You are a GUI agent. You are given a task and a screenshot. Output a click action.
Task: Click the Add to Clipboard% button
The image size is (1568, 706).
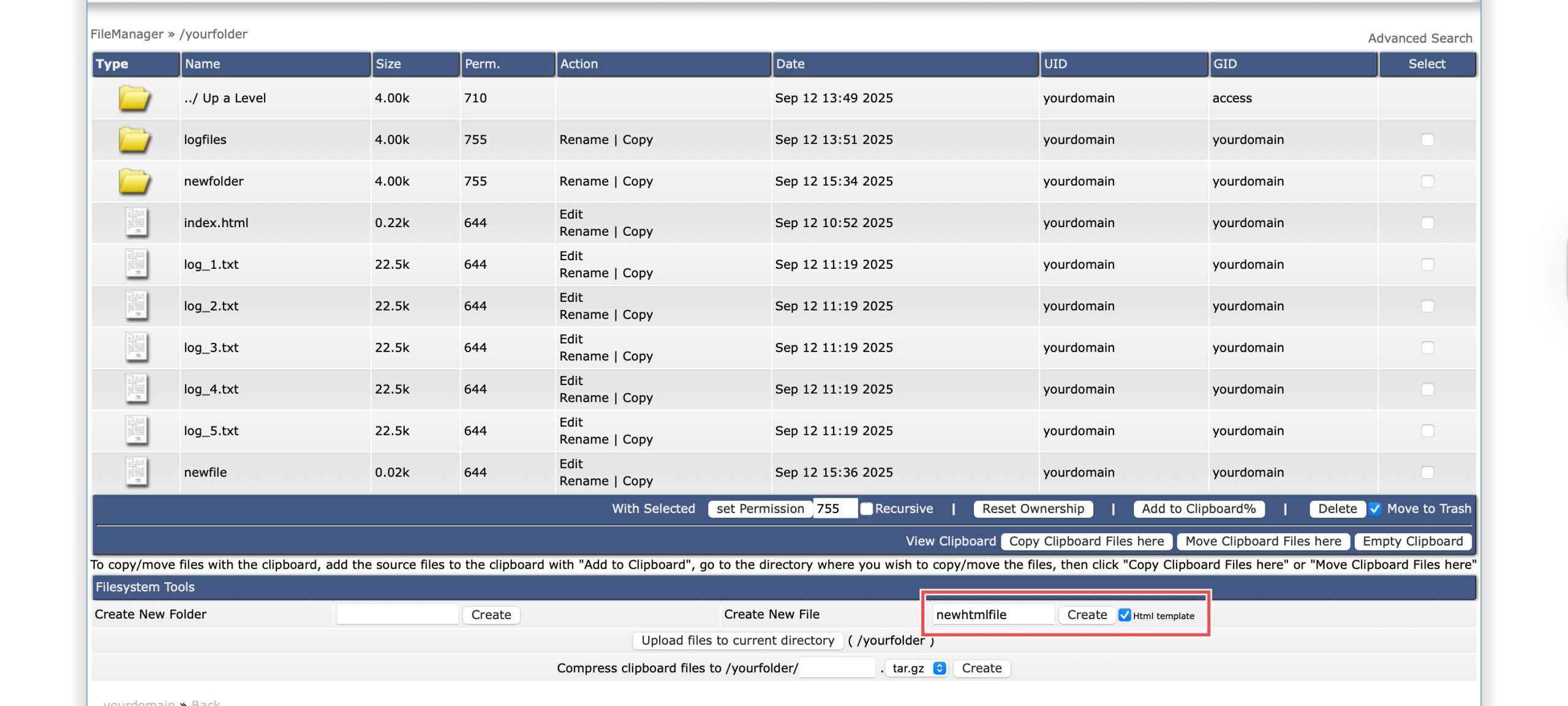click(x=1199, y=509)
